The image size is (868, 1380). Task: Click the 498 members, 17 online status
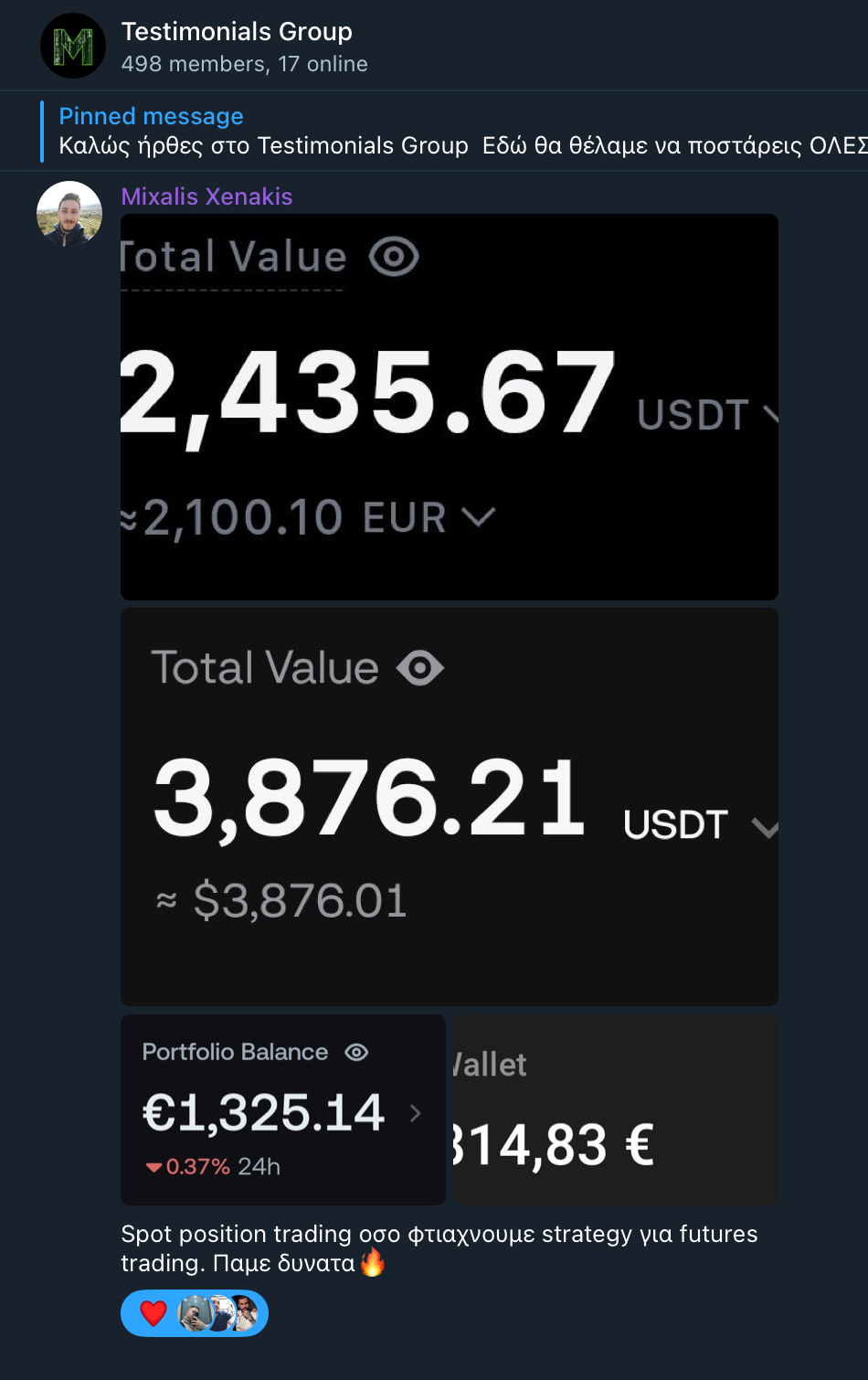pyautogui.click(x=244, y=64)
